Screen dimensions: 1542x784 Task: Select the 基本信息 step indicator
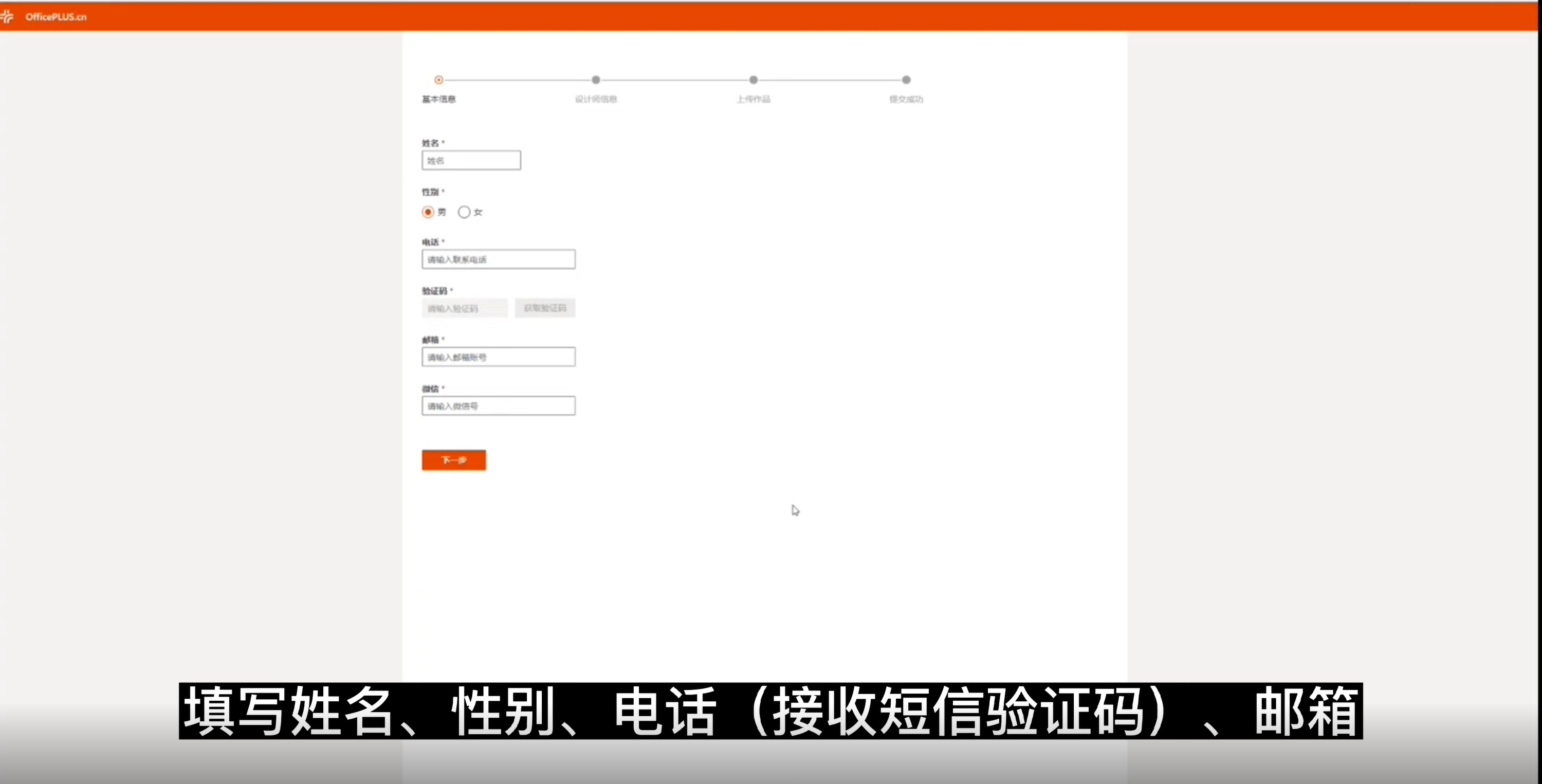pyautogui.click(x=439, y=80)
